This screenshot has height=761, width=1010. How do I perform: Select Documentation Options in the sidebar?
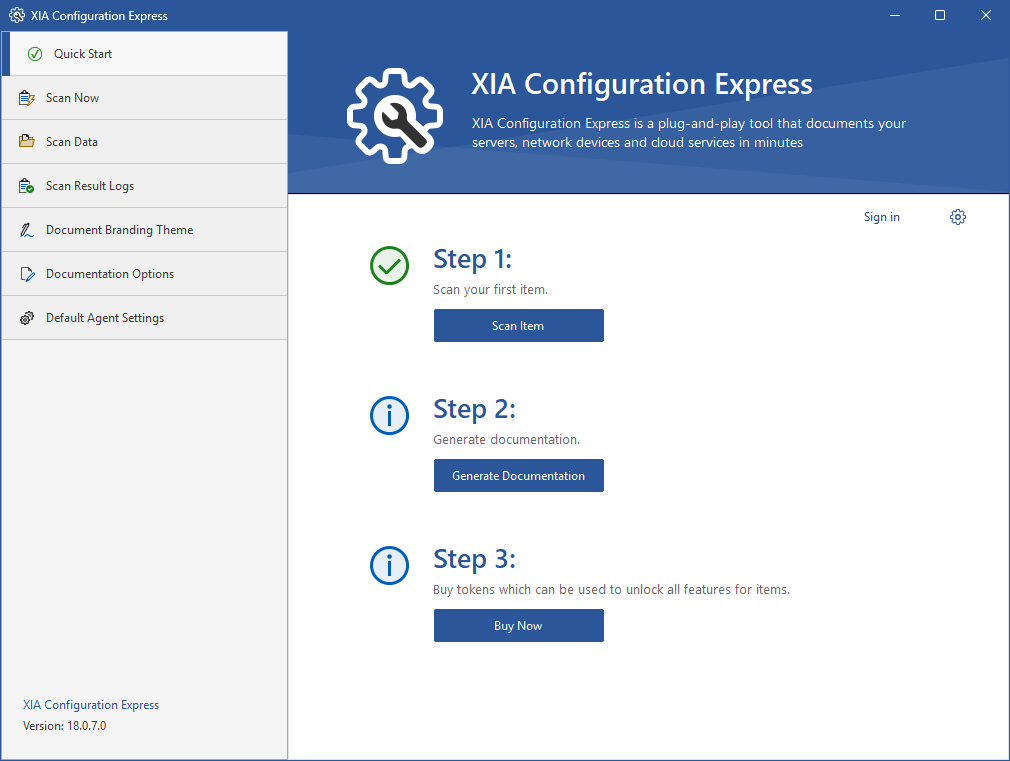click(110, 274)
